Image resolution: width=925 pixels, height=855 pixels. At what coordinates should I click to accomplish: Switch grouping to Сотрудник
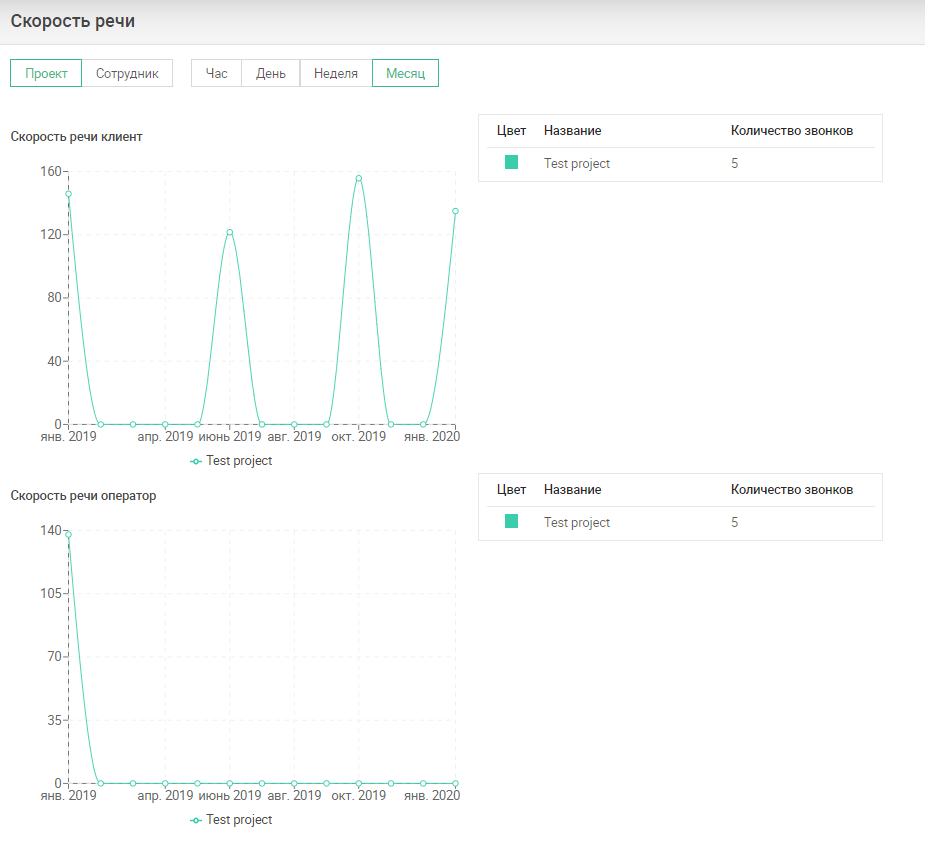coord(127,73)
